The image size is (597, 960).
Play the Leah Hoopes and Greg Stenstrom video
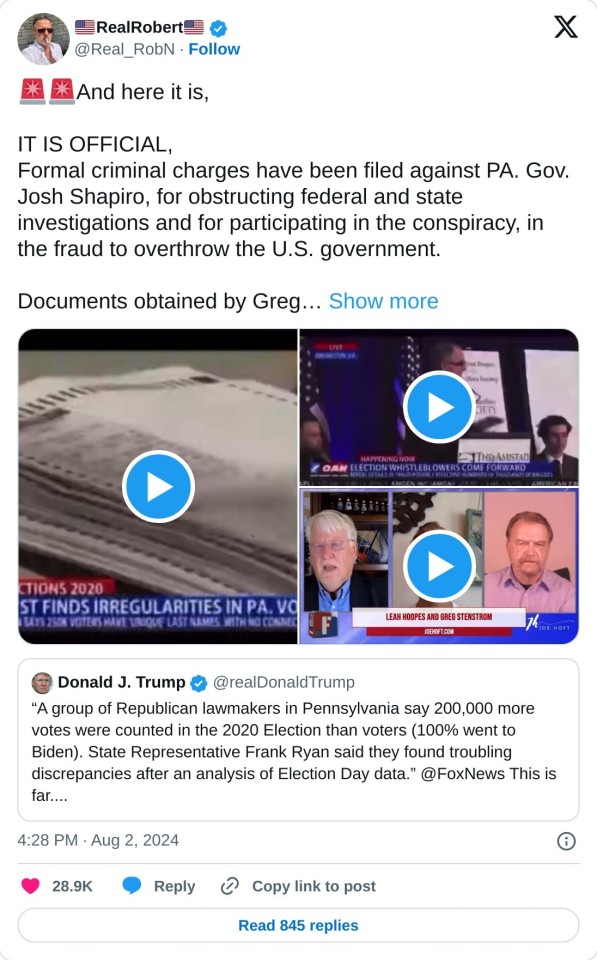(x=439, y=566)
